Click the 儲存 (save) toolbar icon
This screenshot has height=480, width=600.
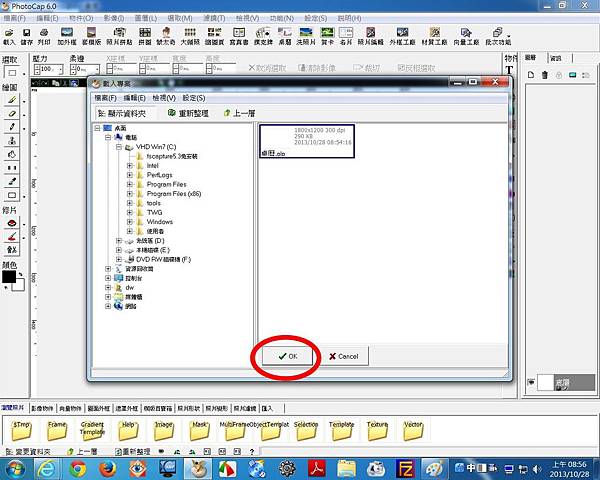click(26, 36)
